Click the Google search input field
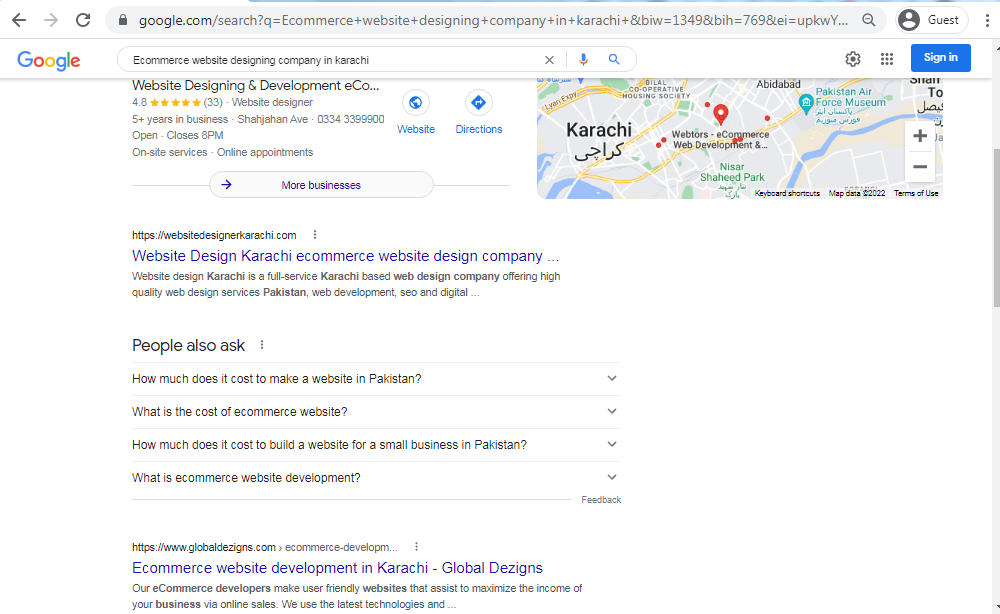 pos(330,60)
